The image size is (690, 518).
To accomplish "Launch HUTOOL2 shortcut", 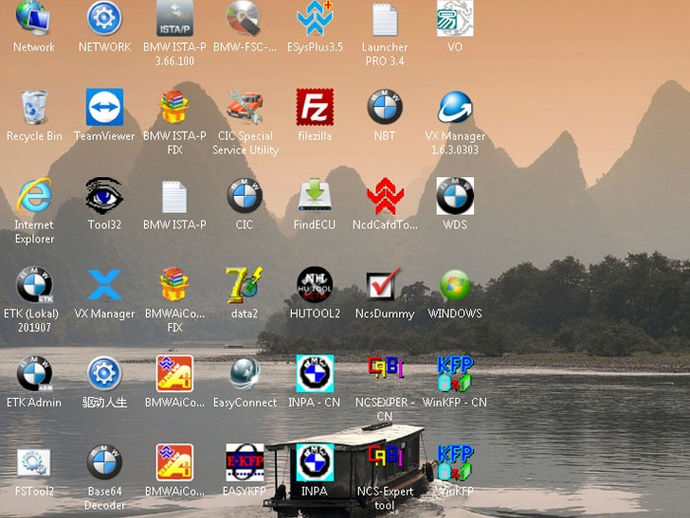I will [315, 285].
